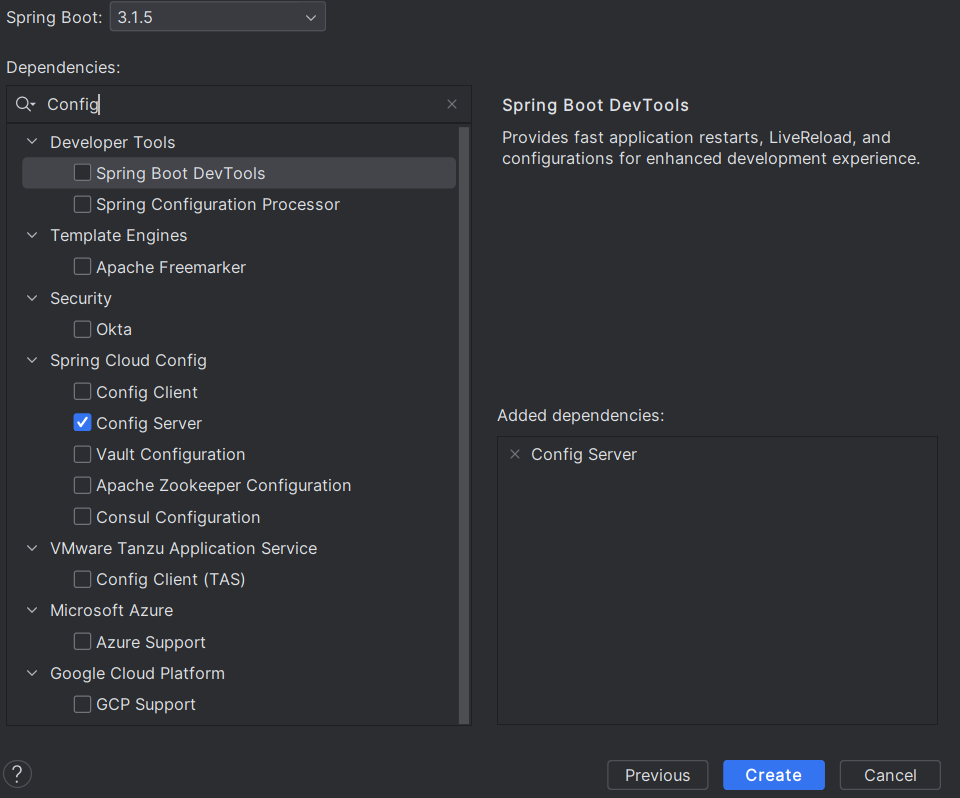Click the Cancel button
The image size is (960, 798).
coord(890,775)
